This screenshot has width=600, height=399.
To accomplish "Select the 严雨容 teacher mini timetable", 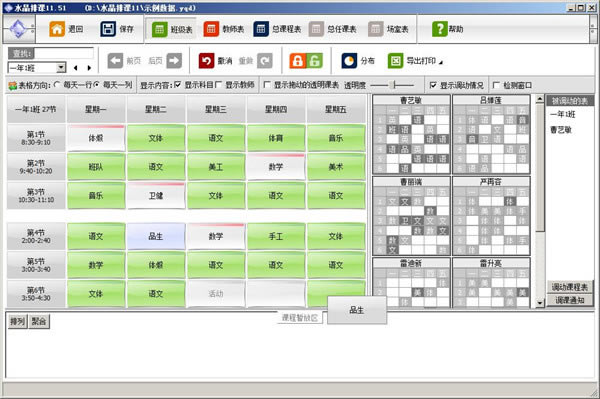I will click(491, 216).
